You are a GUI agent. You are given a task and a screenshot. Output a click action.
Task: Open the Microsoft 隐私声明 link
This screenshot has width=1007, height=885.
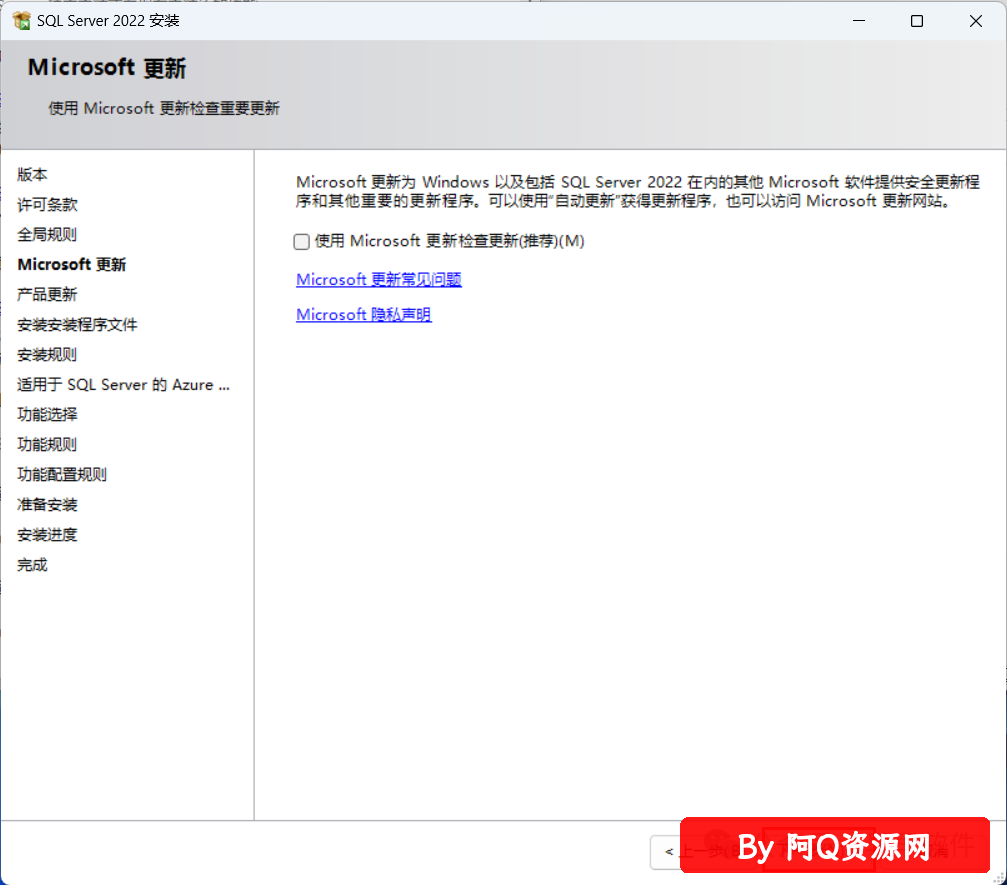tap(363, 315)
